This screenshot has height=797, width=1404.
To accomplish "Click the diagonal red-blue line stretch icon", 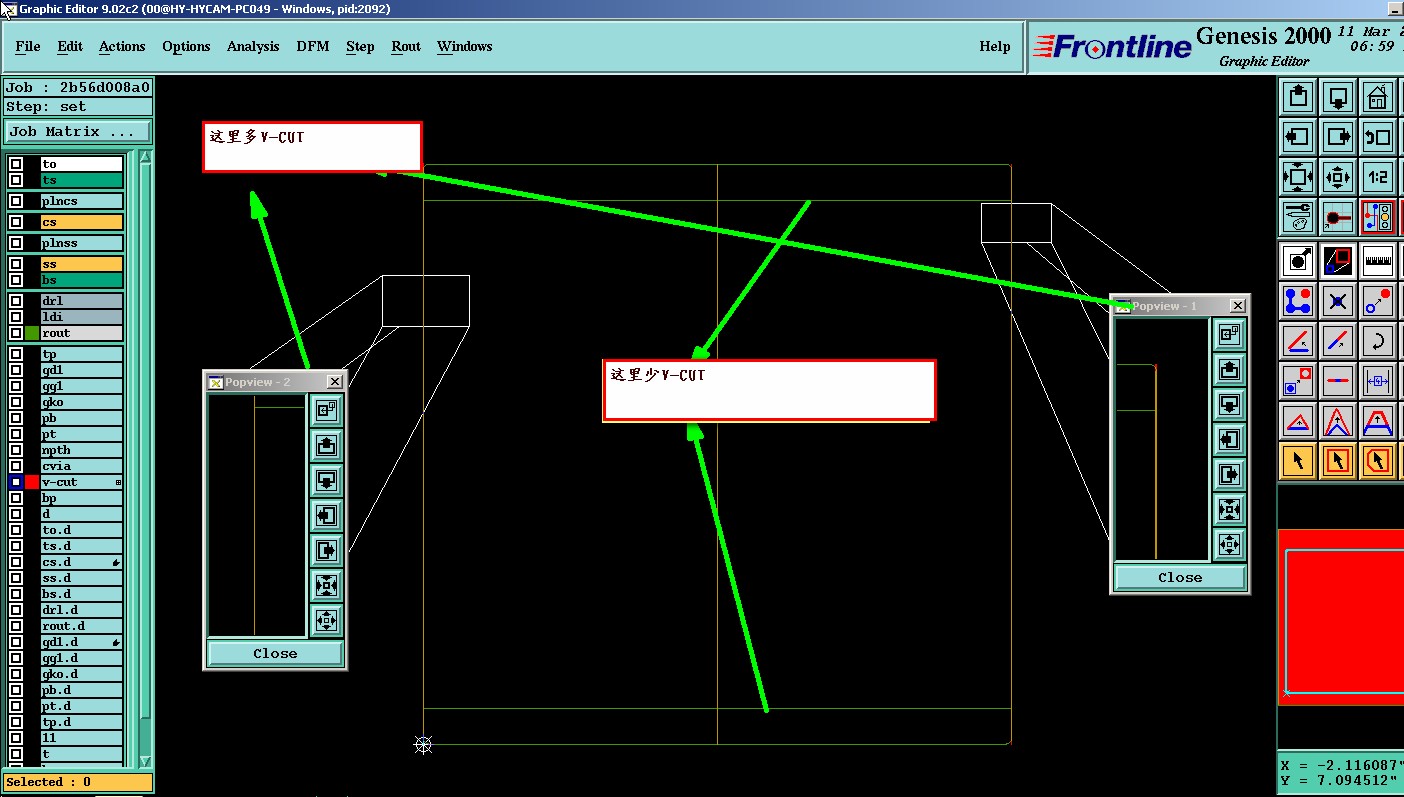I will pos(1338,341).
